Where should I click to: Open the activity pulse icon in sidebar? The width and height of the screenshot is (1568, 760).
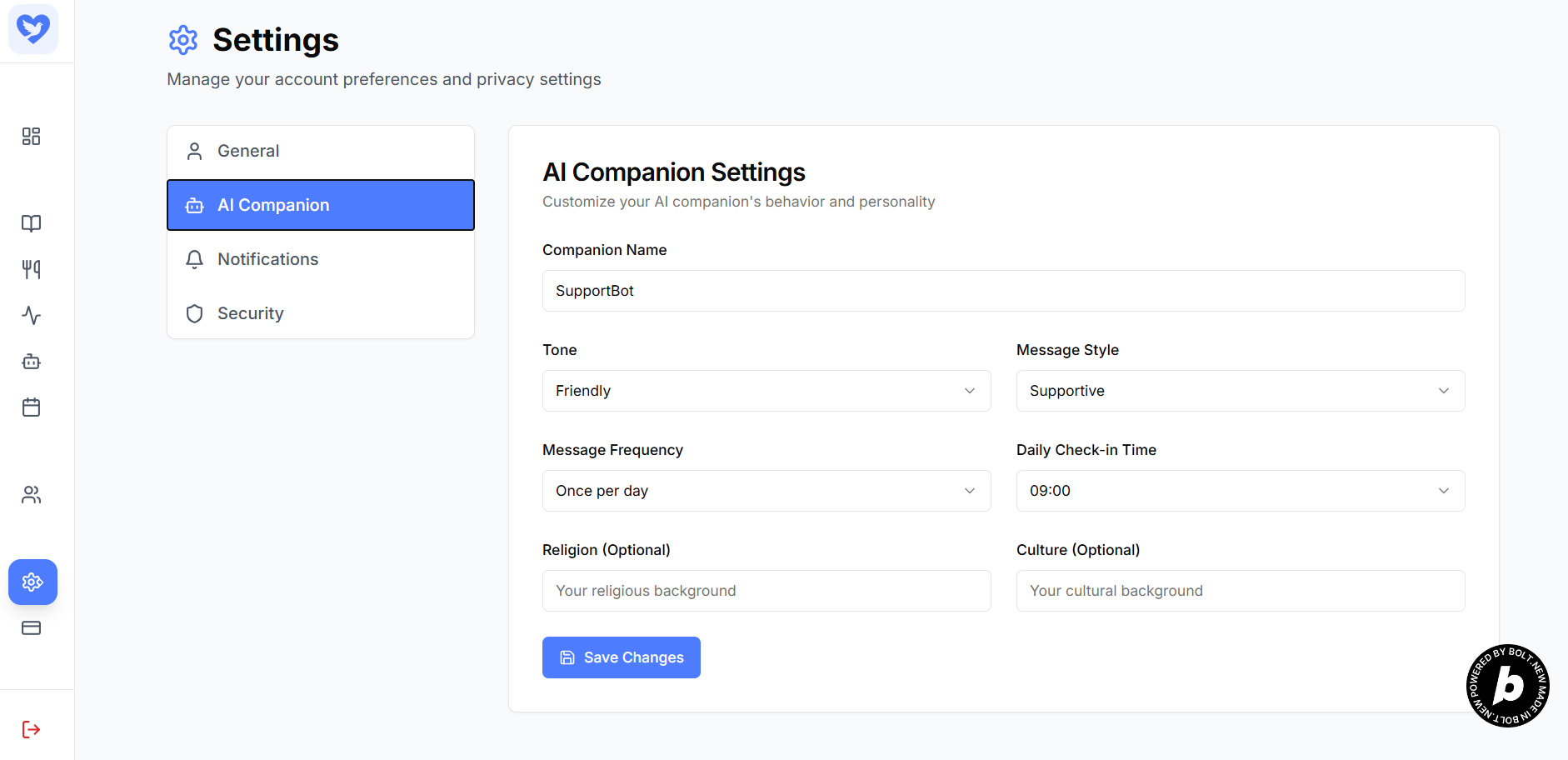(32, 316)
